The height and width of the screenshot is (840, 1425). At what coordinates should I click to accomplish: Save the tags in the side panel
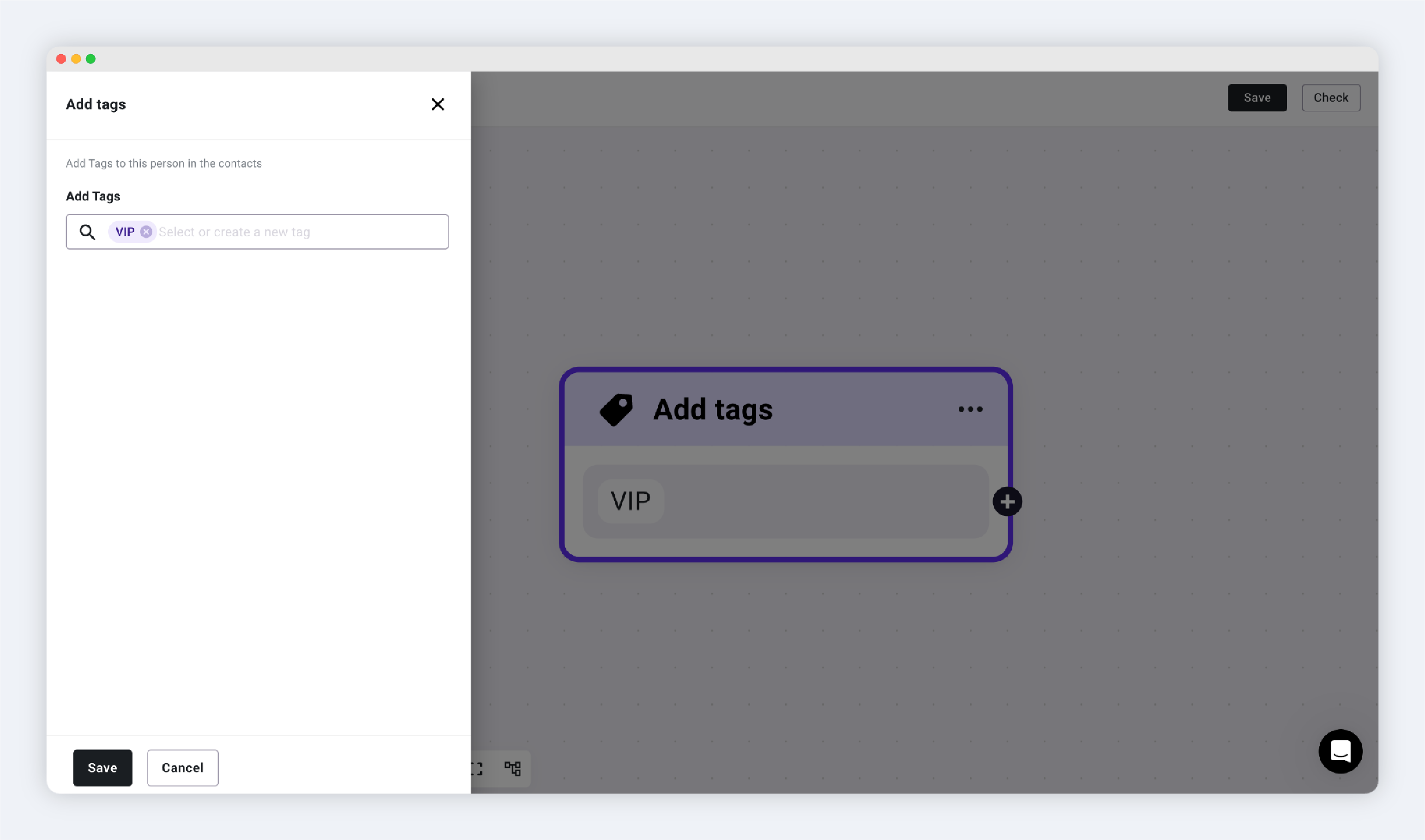tap(102, 768)
